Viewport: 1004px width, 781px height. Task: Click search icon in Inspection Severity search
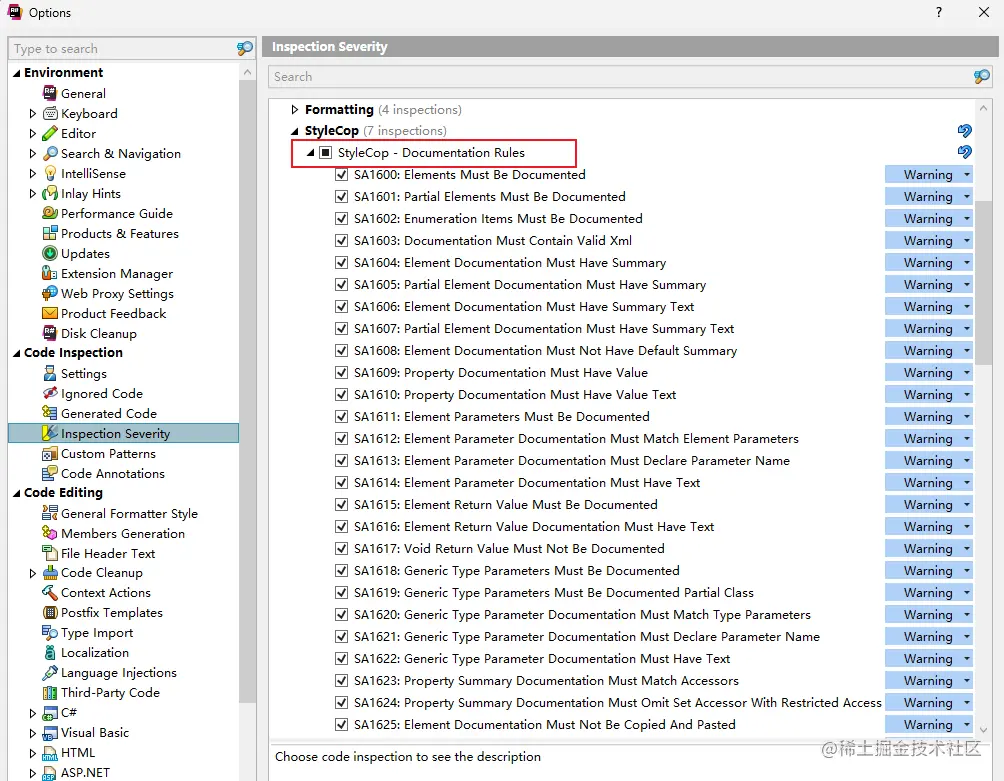coord(982,77)
